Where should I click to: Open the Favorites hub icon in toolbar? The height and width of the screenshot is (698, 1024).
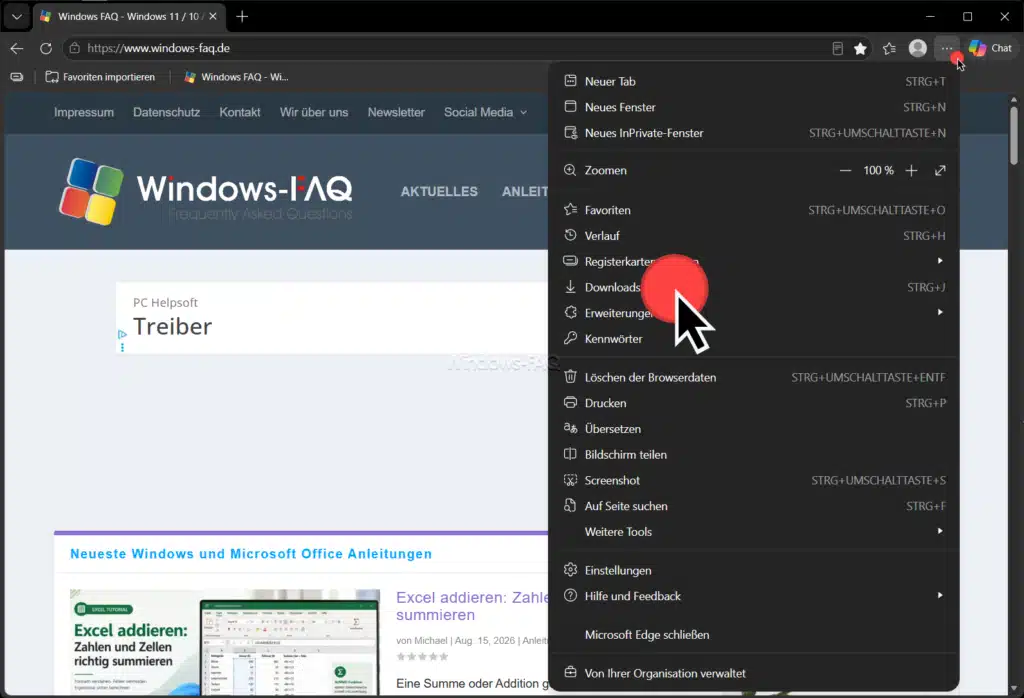889,48
